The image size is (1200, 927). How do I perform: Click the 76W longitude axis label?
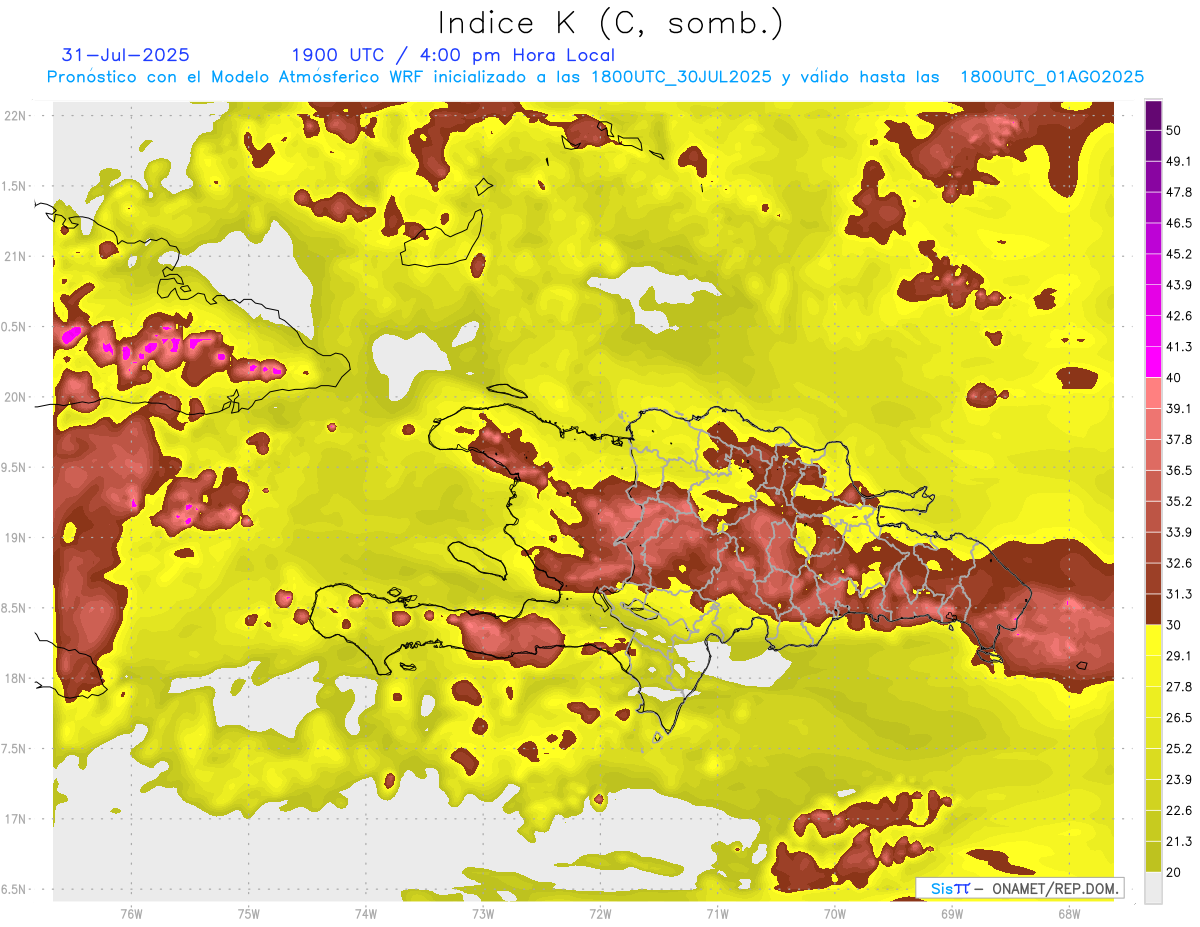click(x=131, y=913)
